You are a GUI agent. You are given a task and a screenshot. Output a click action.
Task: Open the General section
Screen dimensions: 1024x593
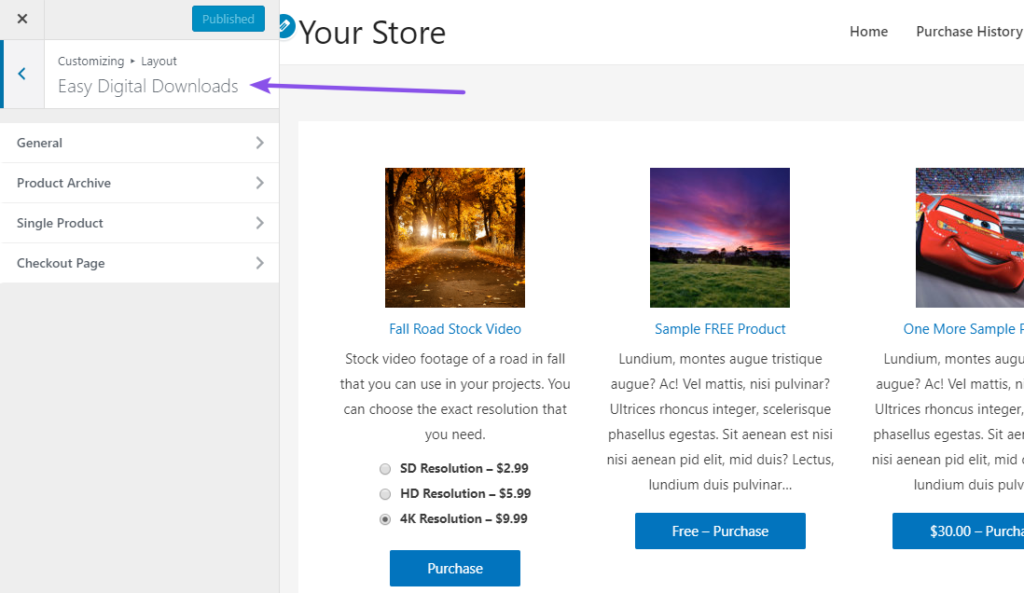tap(139, 143)
